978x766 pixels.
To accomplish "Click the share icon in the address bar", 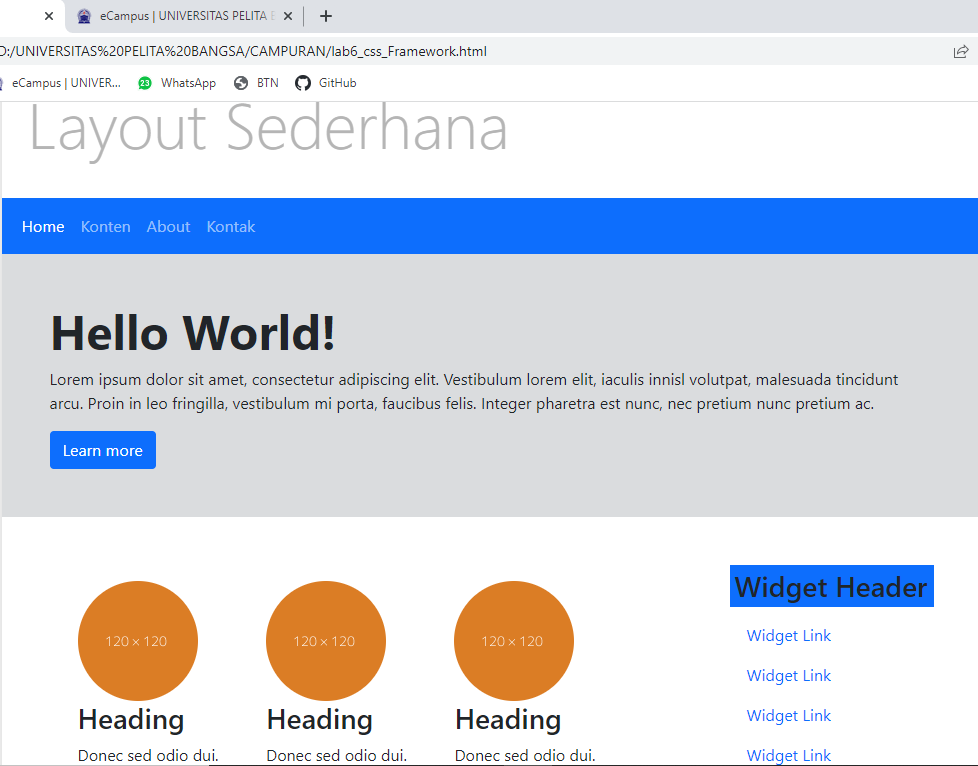I will point(960,50).
